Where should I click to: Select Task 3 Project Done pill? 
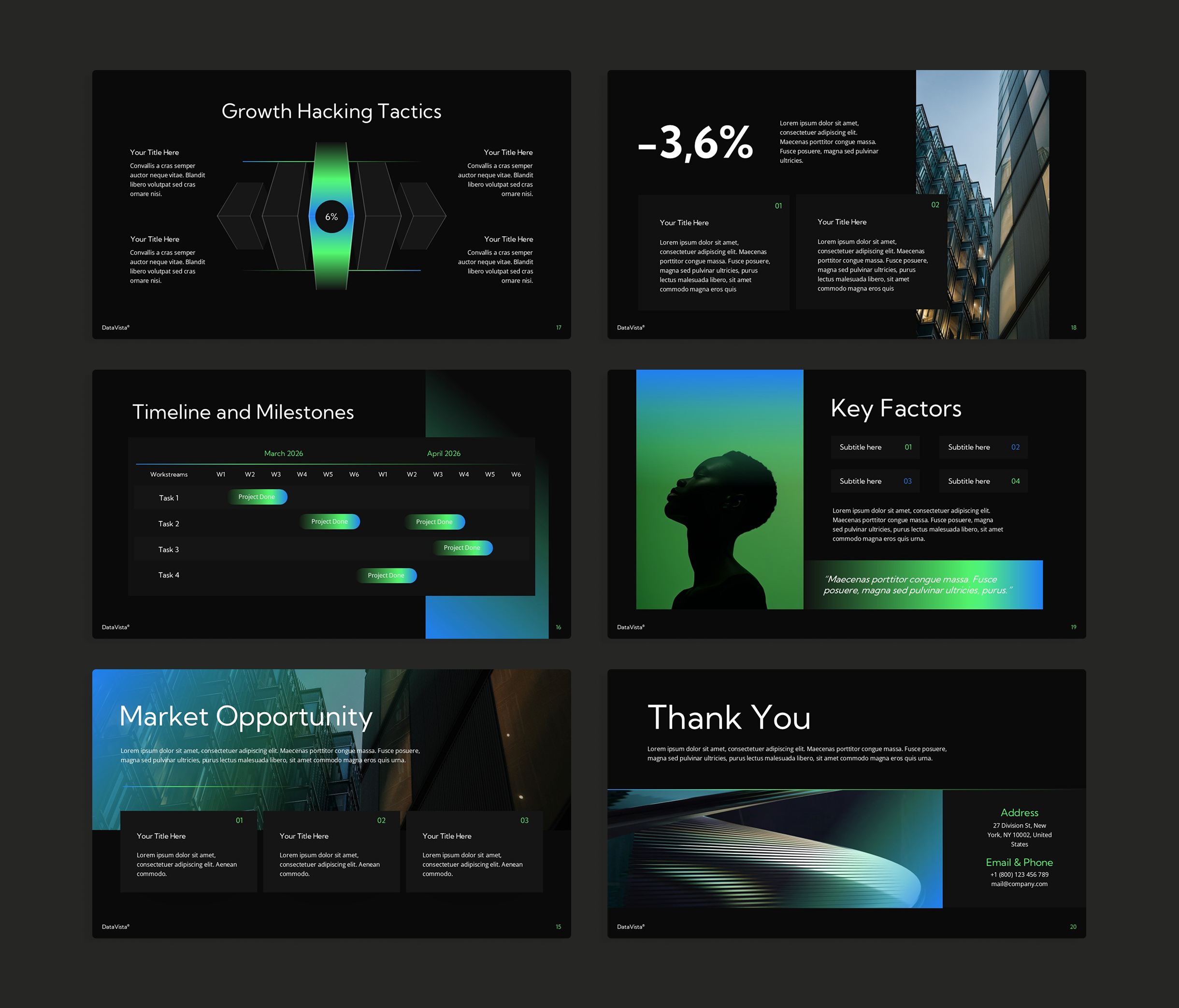462,547
